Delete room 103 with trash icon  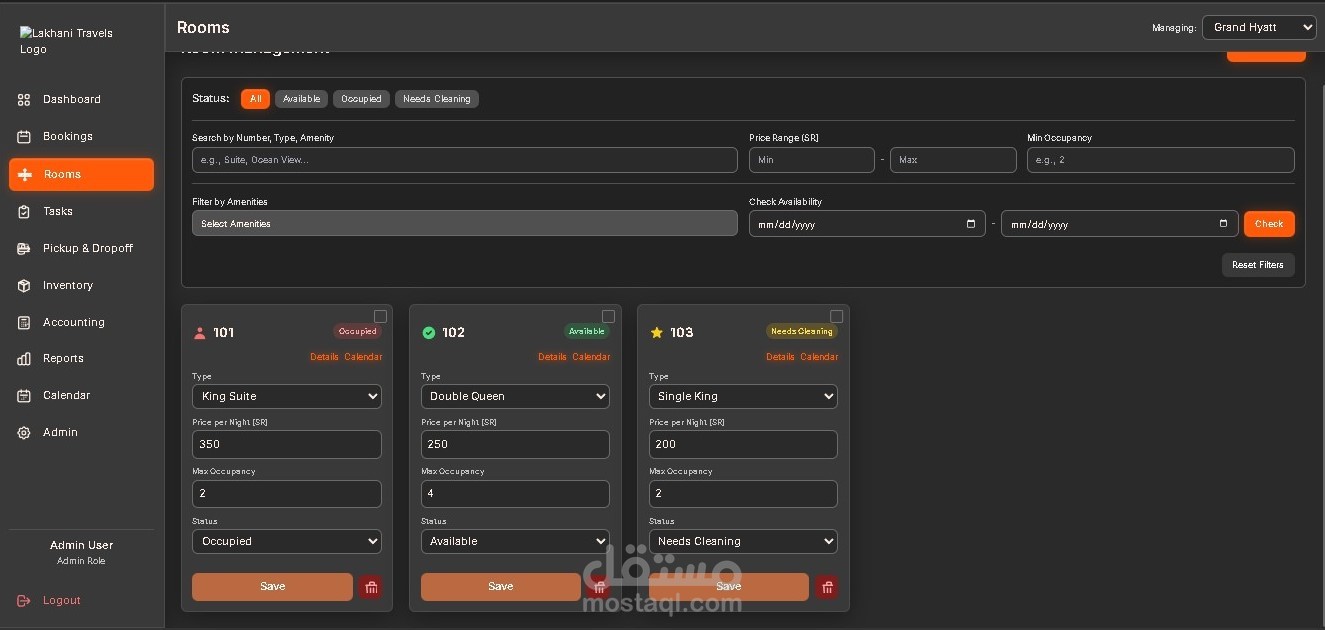coord(827,587)
